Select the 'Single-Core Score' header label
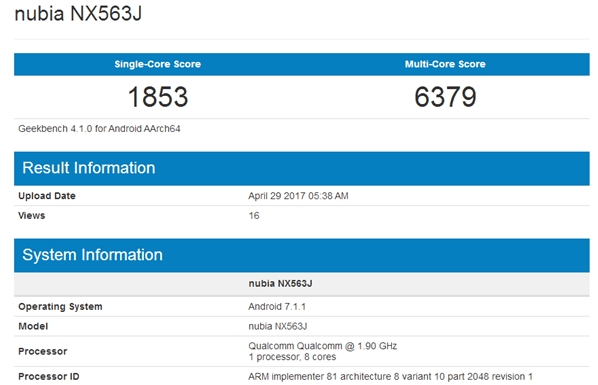 click(158, 64)
